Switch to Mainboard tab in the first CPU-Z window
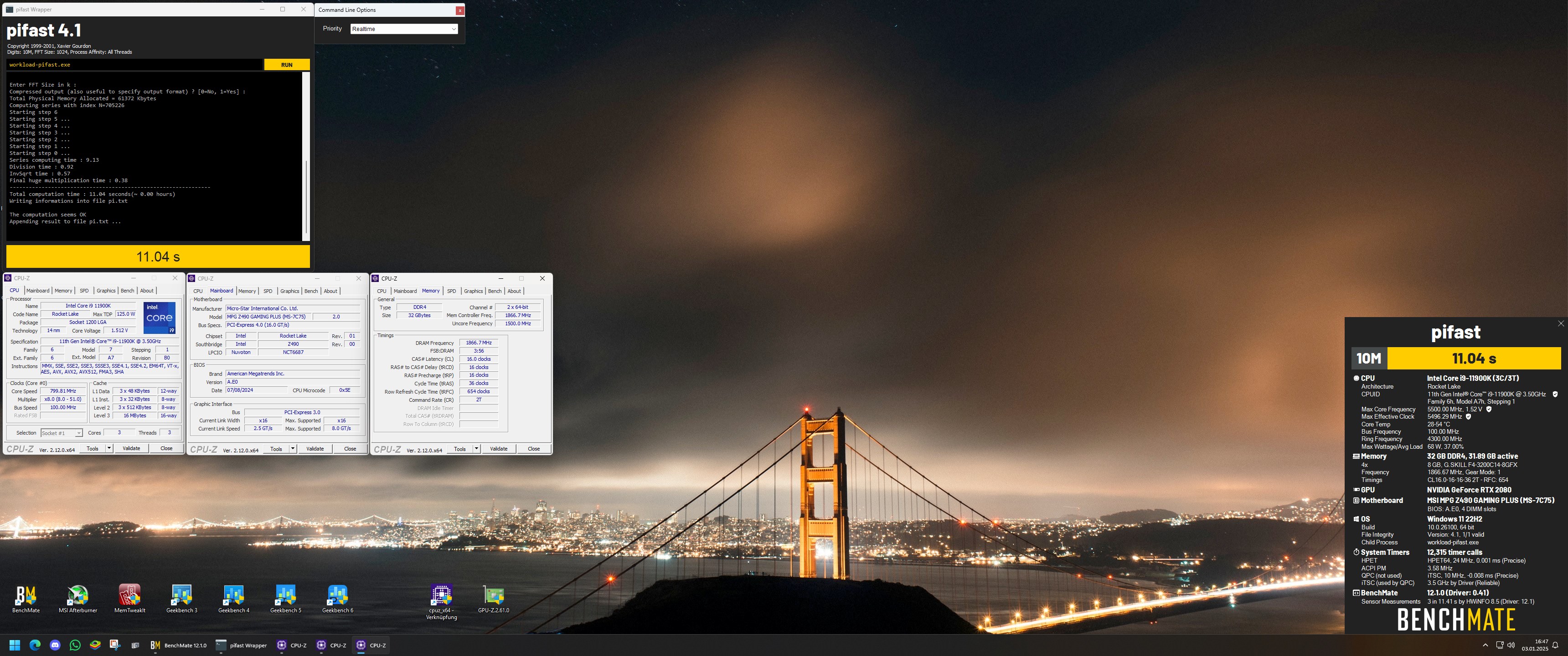 click(38, 291)
